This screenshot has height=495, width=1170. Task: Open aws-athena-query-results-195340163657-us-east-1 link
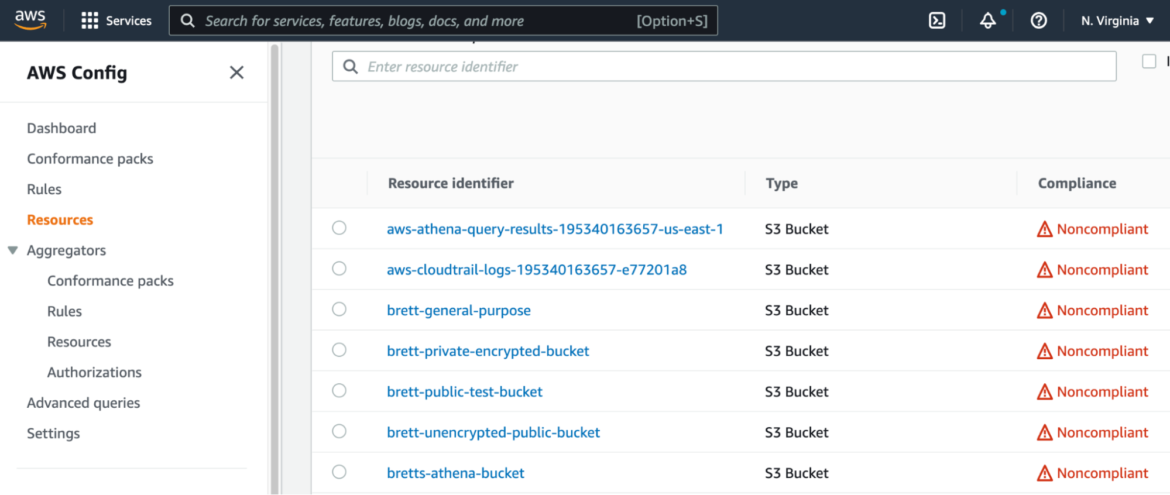tap(555, 229)
